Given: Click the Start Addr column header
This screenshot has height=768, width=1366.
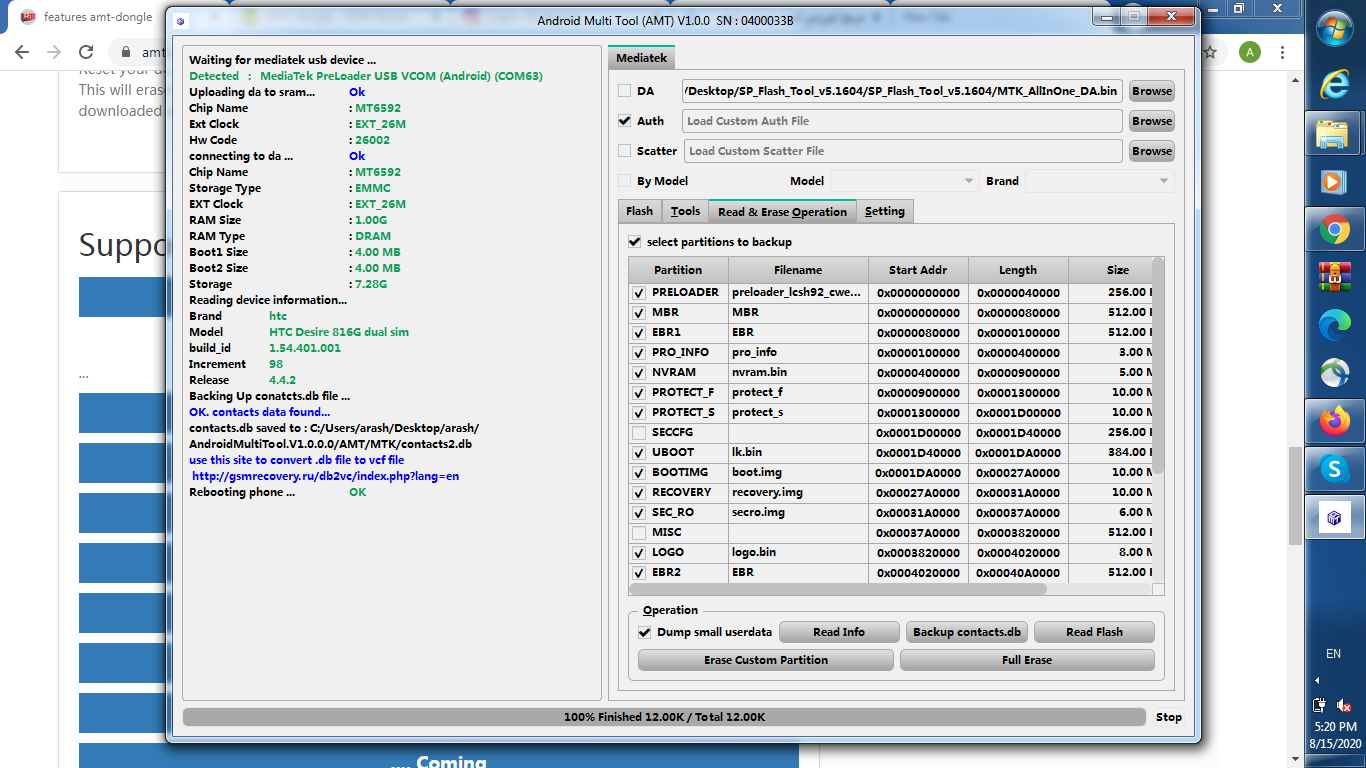Looking at the screenshot, I should [918, 270].
